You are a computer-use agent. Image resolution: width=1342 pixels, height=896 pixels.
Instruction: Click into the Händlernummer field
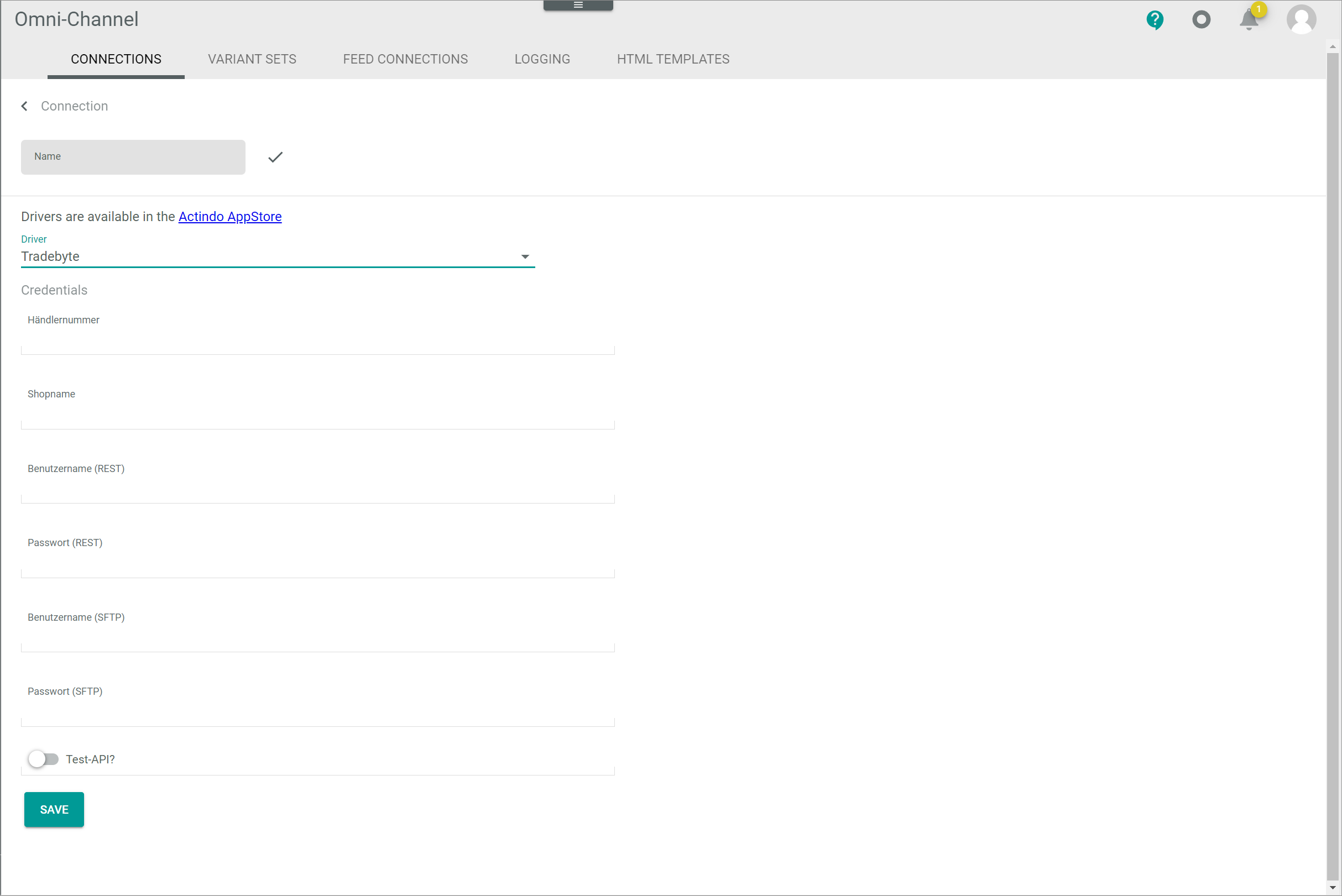318,332
